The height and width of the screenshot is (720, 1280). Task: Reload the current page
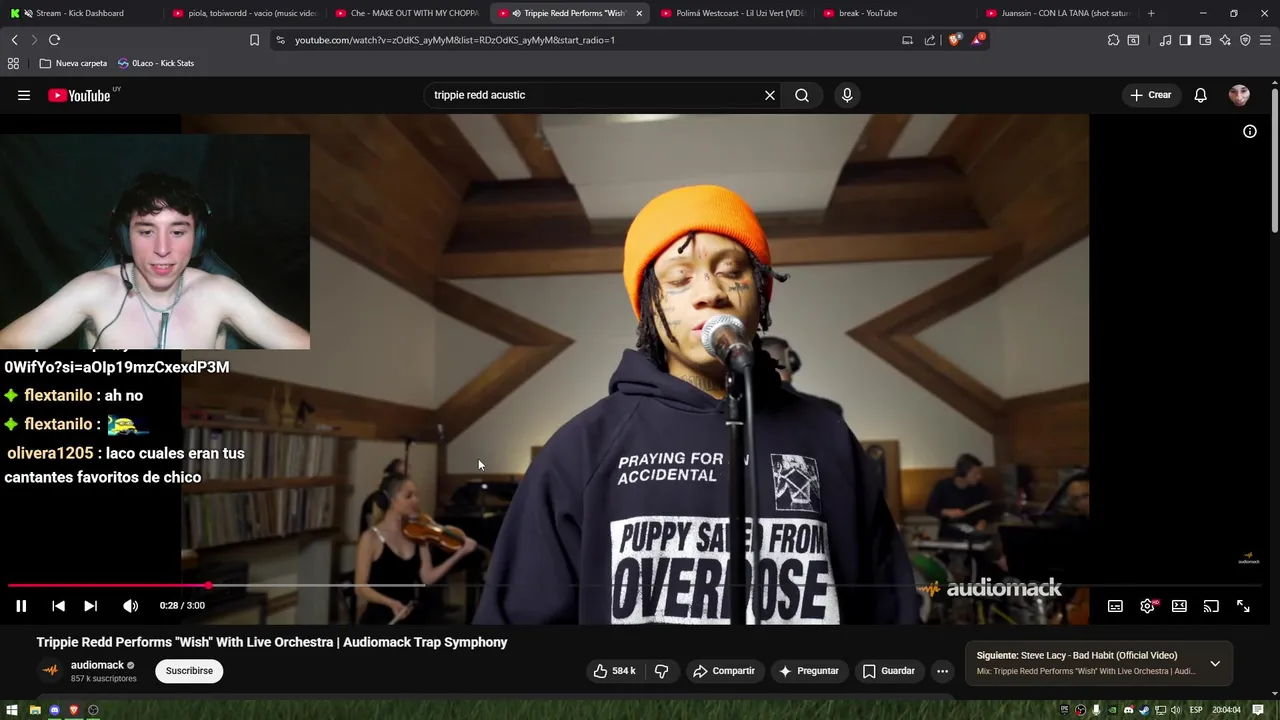54,40
